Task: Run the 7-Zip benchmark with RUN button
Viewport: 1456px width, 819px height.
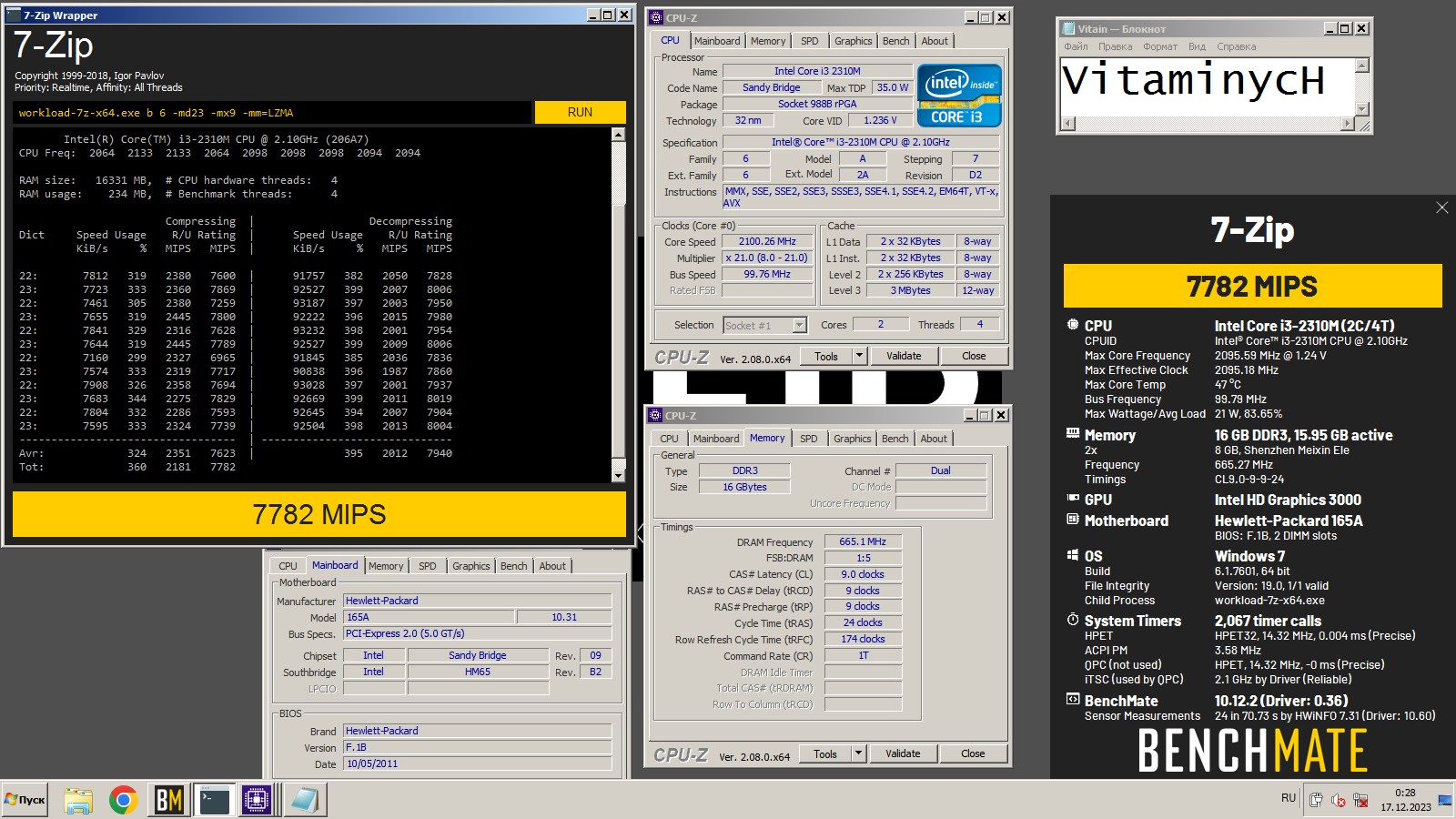Action: point(580,112)
